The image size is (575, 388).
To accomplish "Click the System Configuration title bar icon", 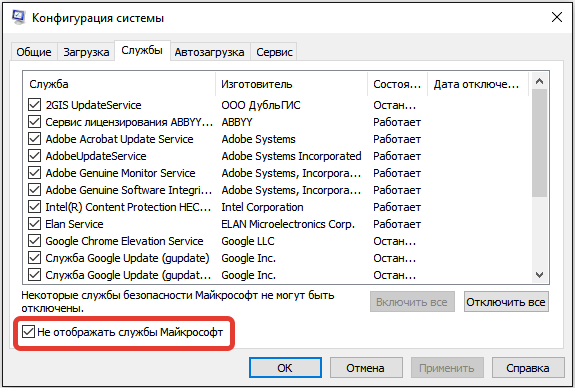I will pos(18,17).
